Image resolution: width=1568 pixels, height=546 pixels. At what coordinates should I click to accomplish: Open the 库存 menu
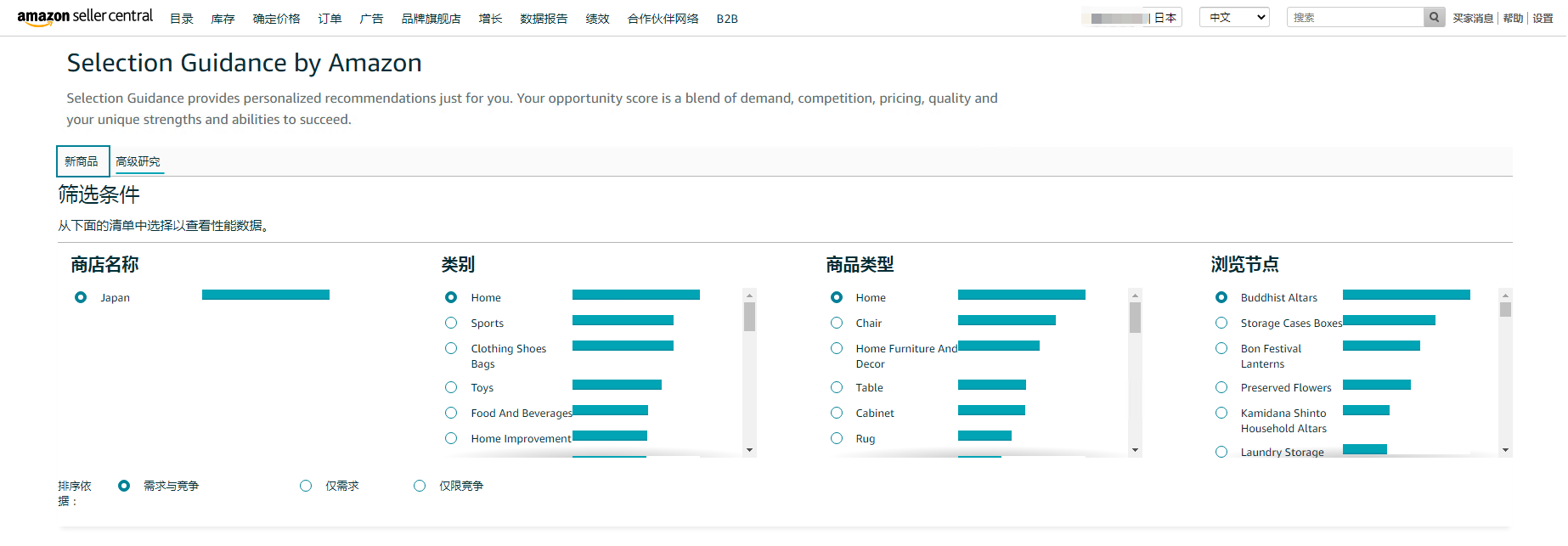click(x=223, y=19)
